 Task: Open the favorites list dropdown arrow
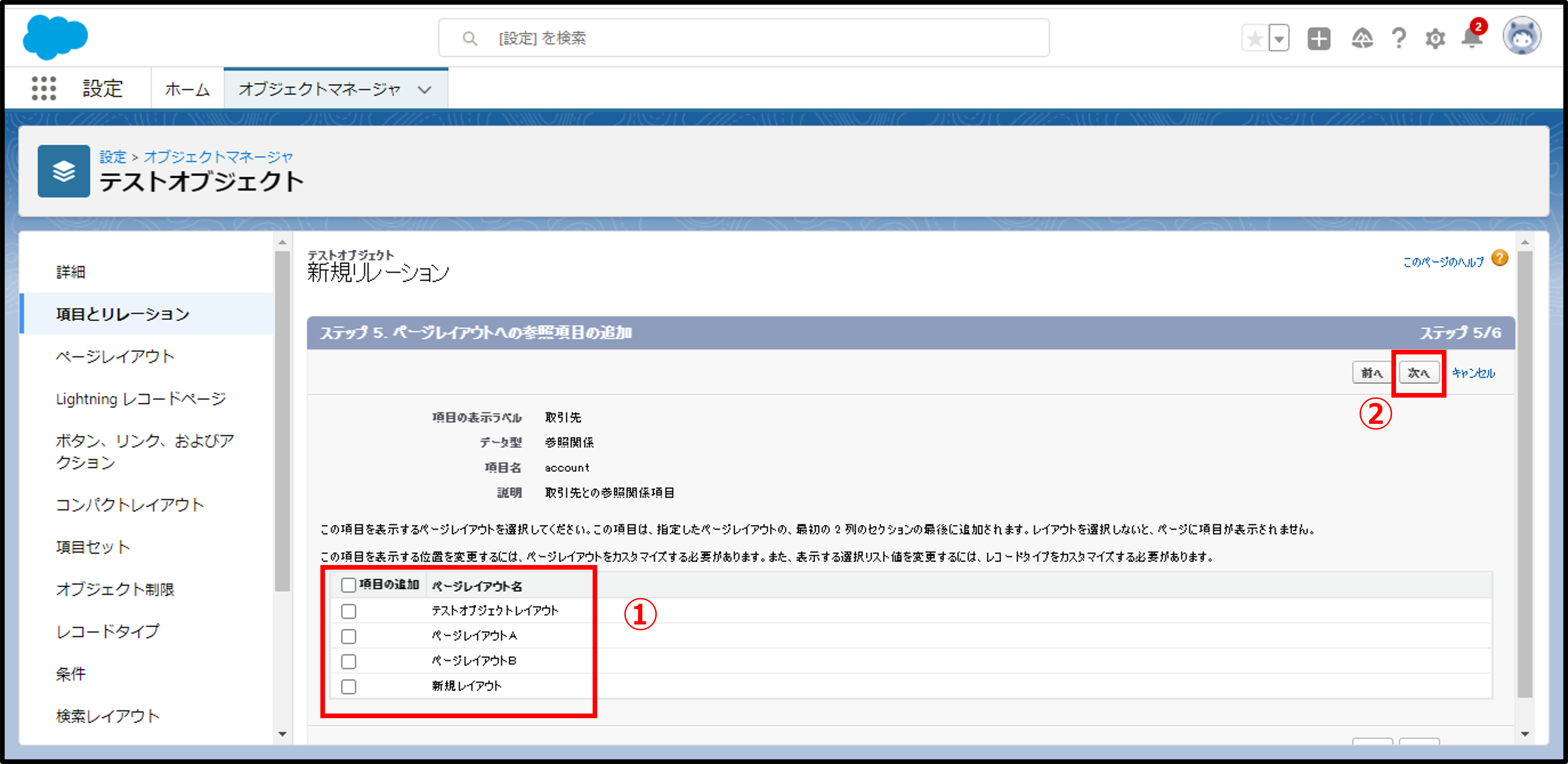coord(1279,39)
